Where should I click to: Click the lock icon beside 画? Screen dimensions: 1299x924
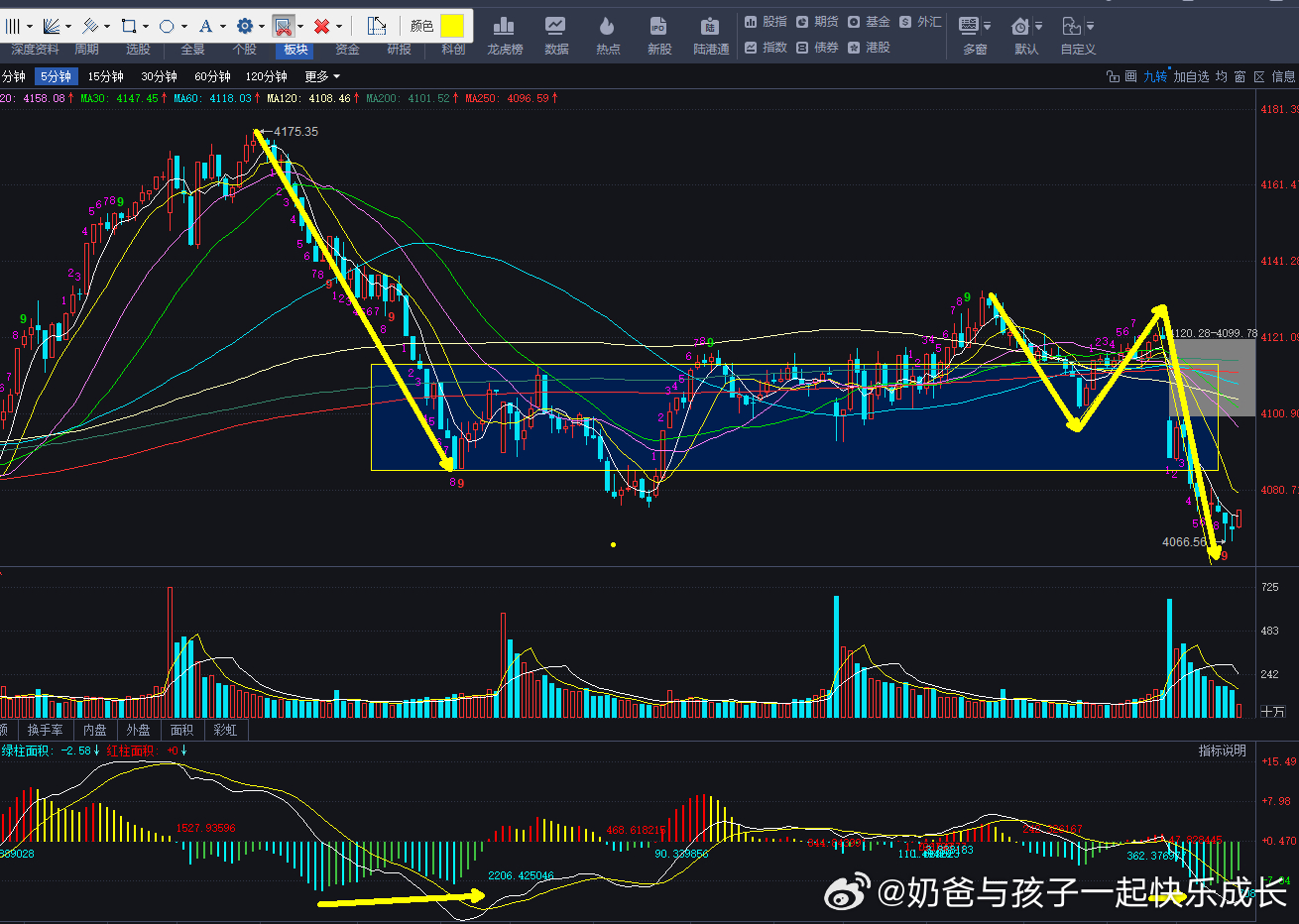point(1113,76)
